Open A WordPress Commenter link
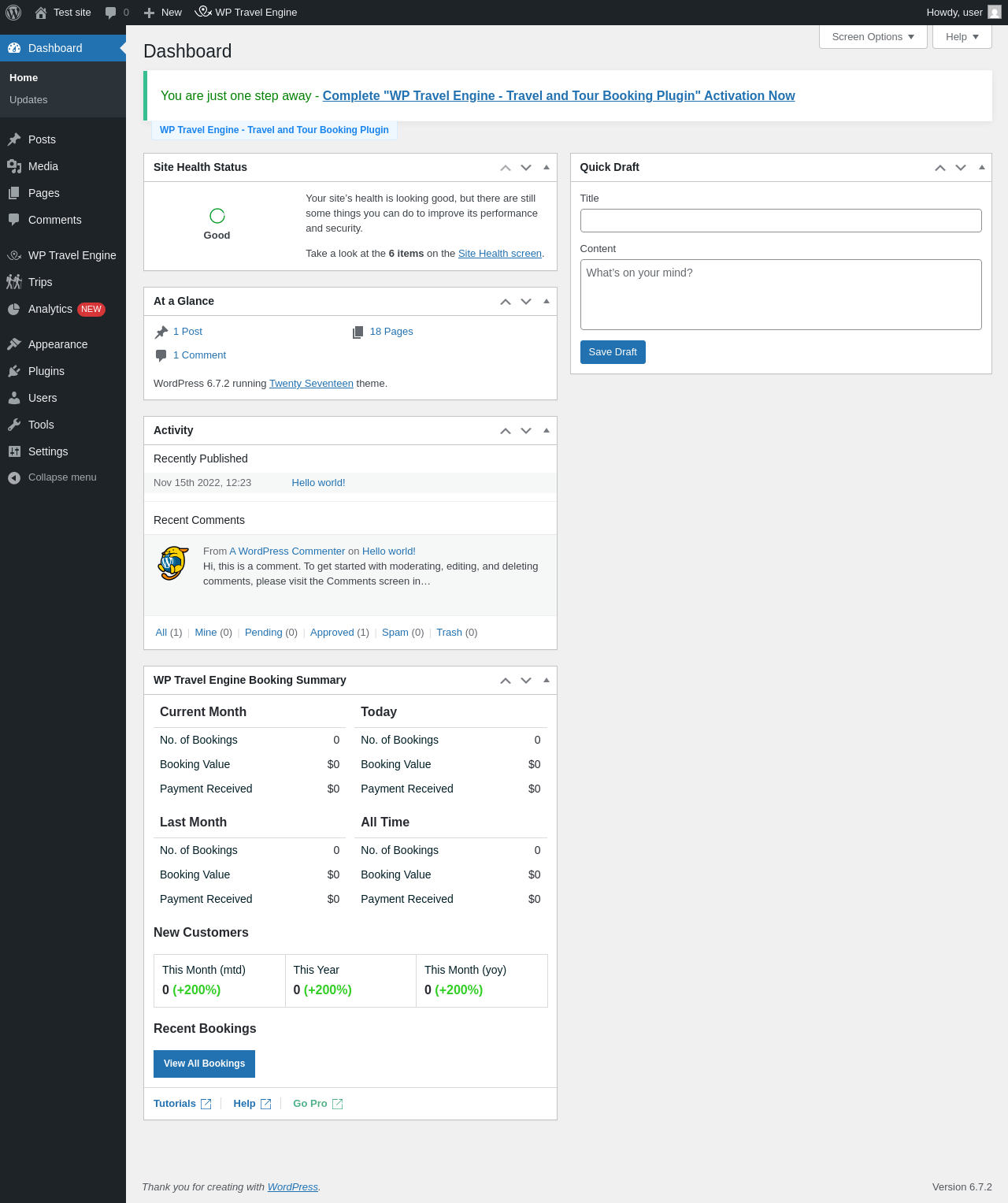This screenshot has width=1008, height=1203. pyautogui.click(x=287, y=551)
